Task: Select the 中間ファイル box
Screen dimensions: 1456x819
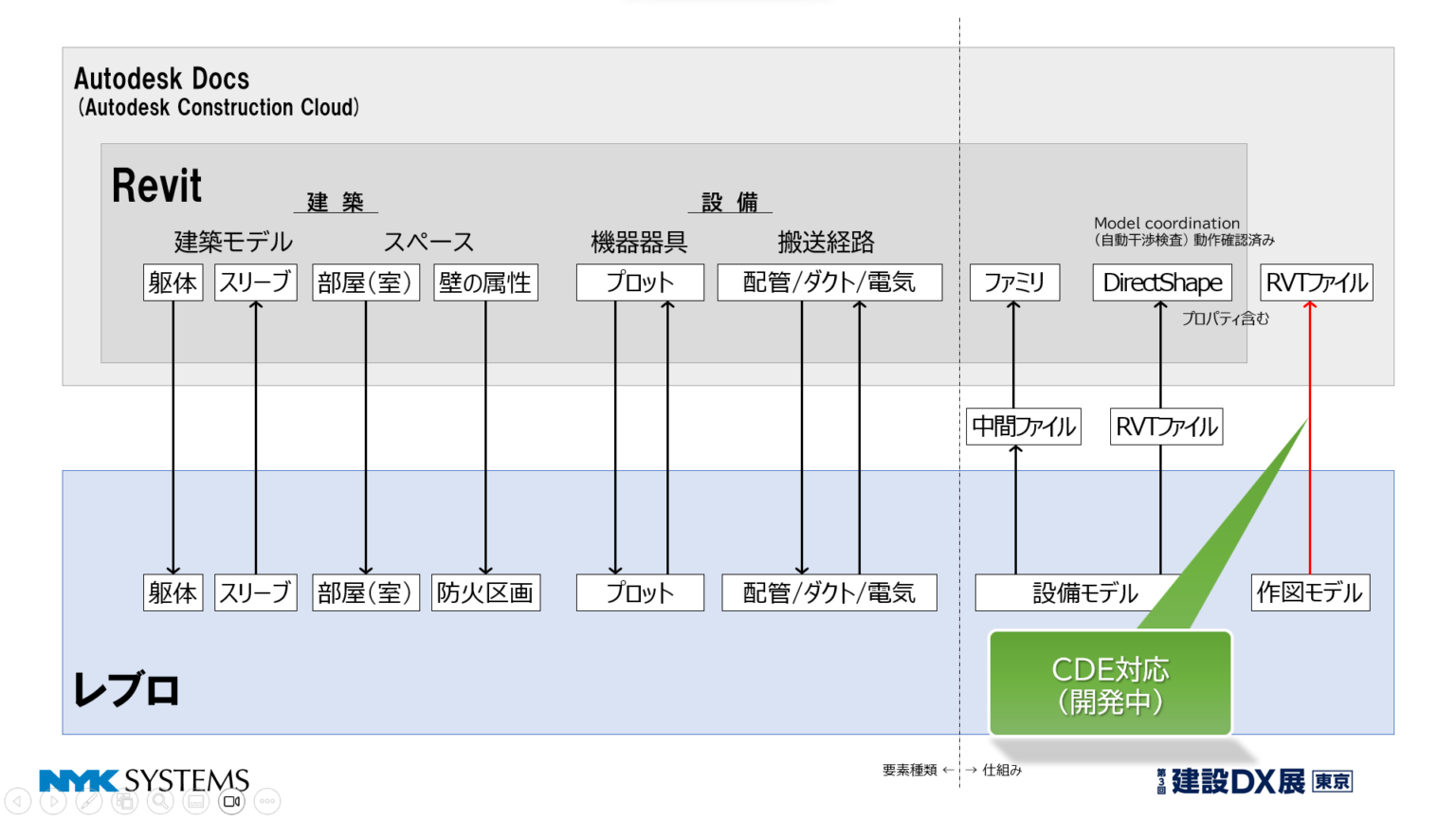Action: (x=1024, y=427)
